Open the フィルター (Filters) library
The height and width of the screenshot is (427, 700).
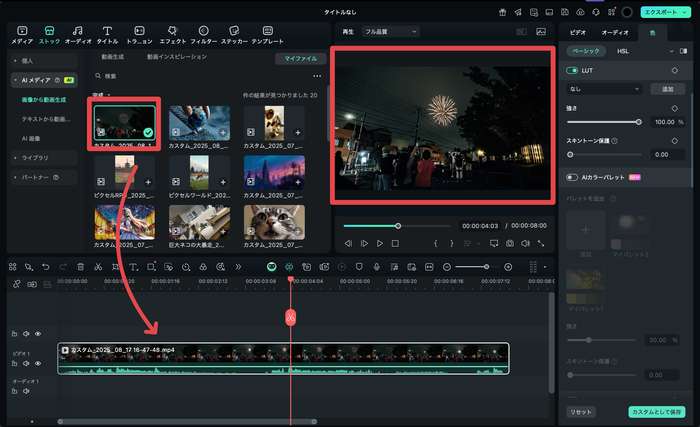tap(204, 35)
